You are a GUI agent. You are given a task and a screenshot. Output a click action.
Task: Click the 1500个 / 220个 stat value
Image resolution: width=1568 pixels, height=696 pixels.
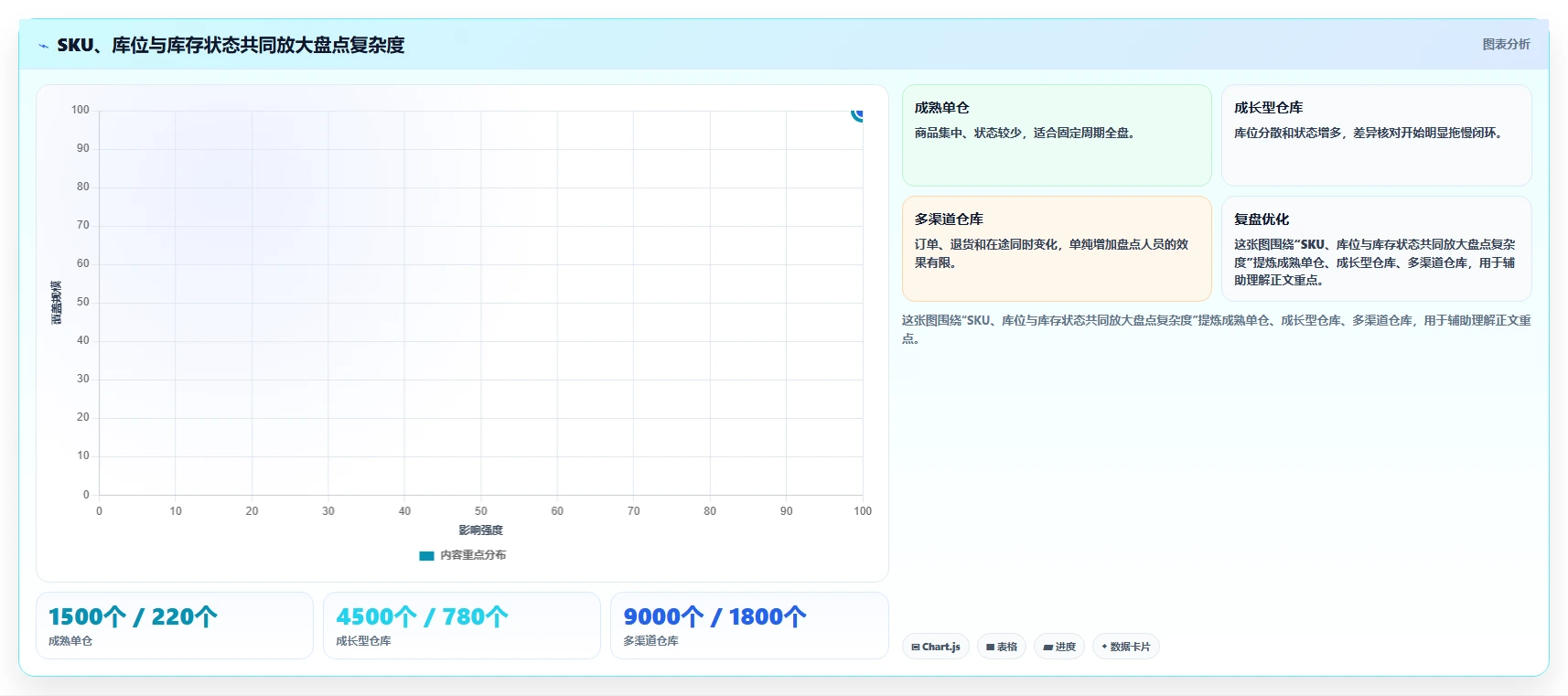coord(133,617)
